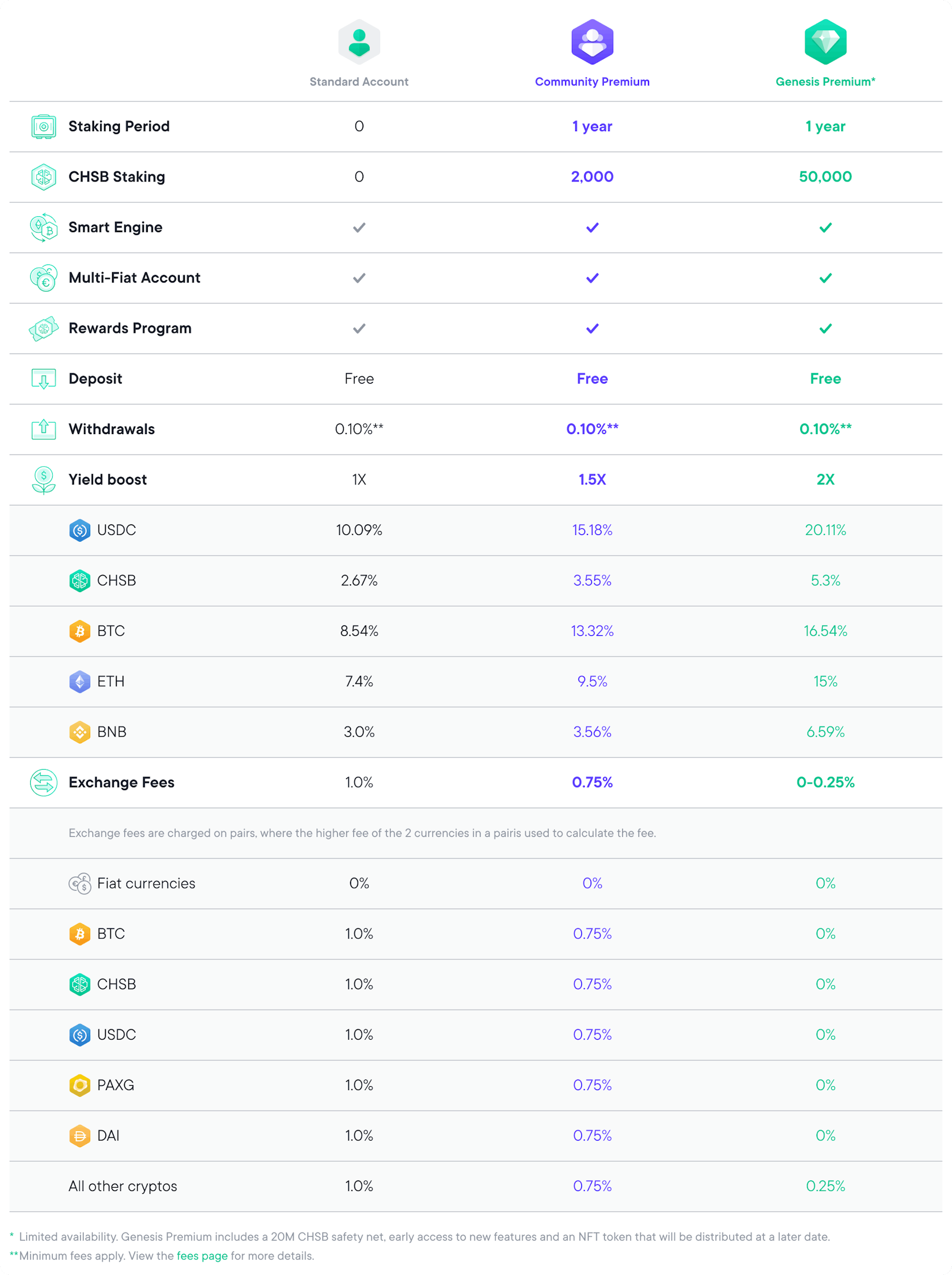This screenshot has height=1275, width=952.
Task: Click Multi-Fiat Account checkmark under Community Premium
Action: coord(592,278)
